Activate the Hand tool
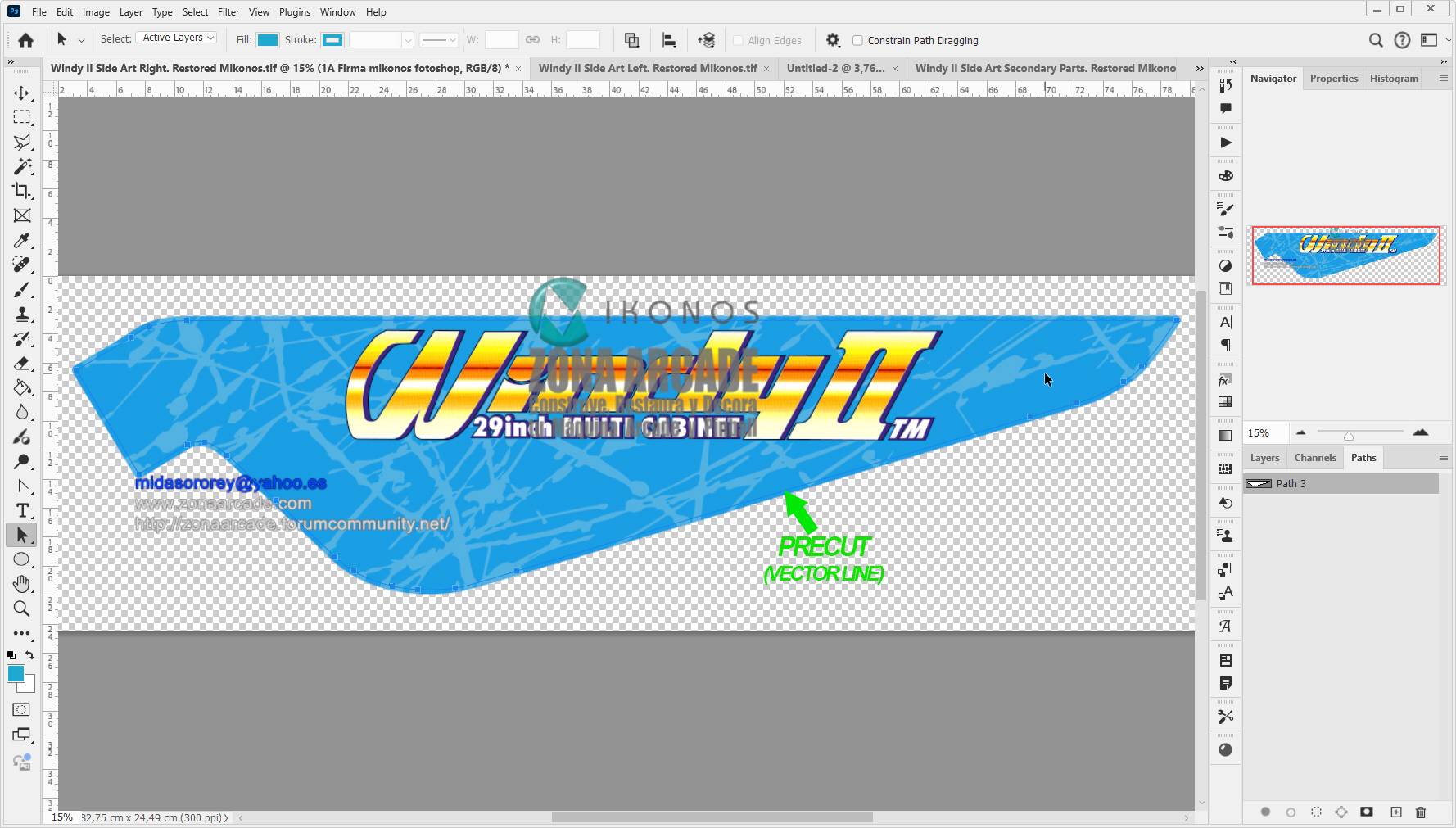1456x828 pixels. coord(22,584)
